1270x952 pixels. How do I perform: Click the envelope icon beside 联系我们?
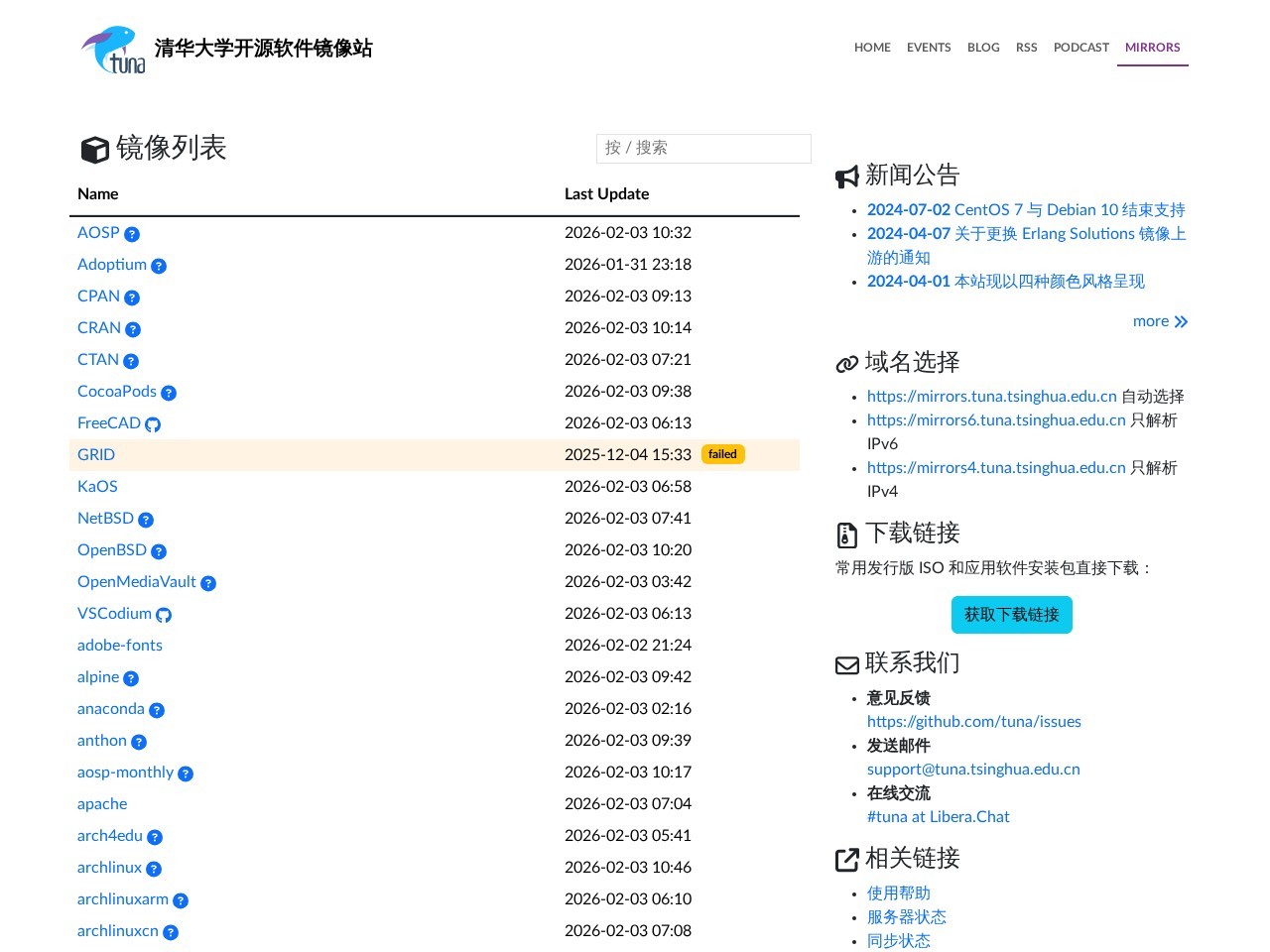846,664
